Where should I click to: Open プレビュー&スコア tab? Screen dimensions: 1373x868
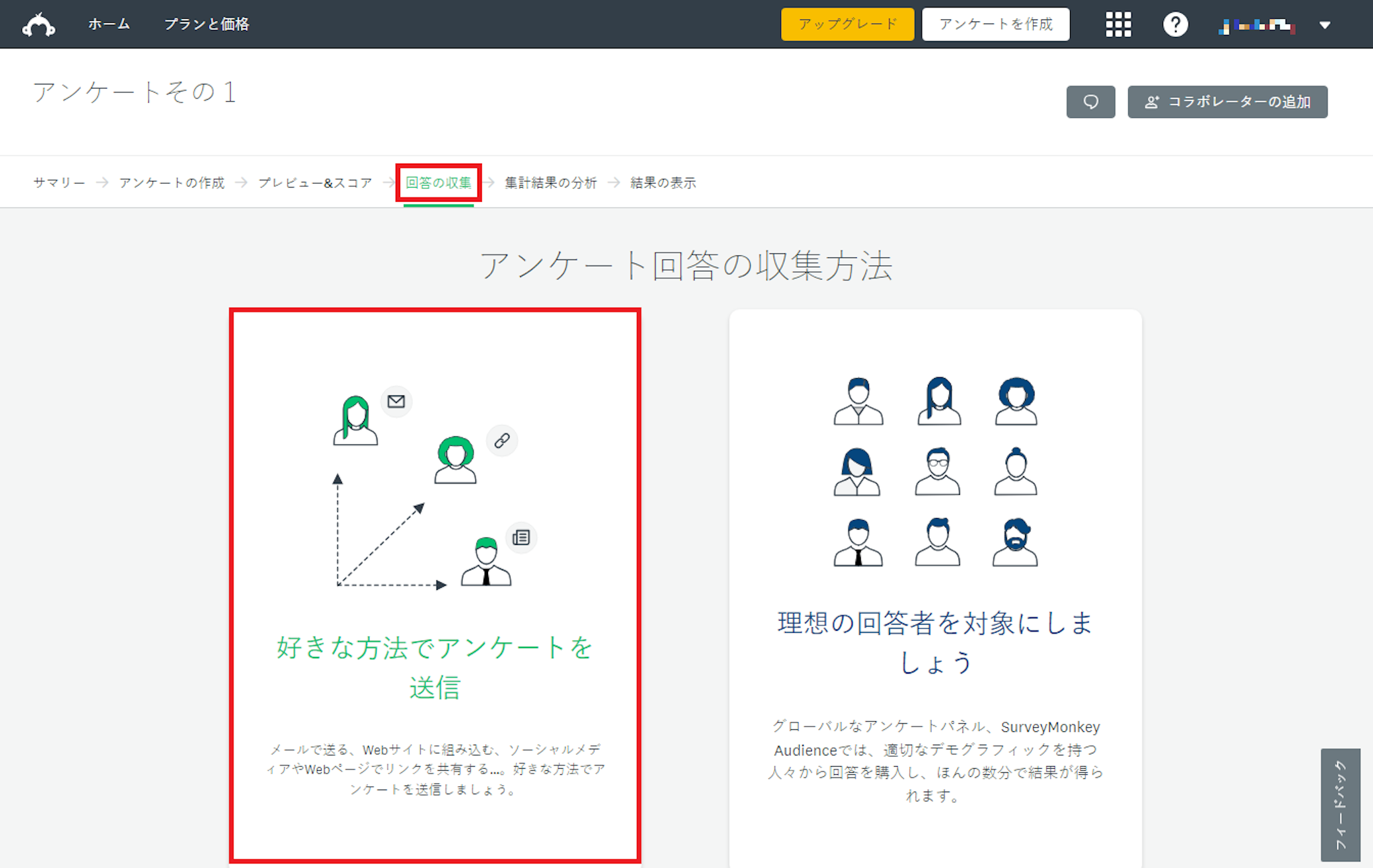(x=315, y=183)
